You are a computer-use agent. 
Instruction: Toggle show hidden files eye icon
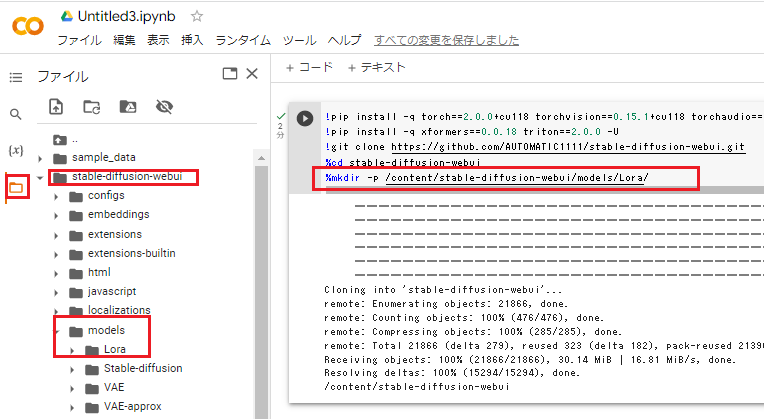pyautogui.click(x=164, y=106)
